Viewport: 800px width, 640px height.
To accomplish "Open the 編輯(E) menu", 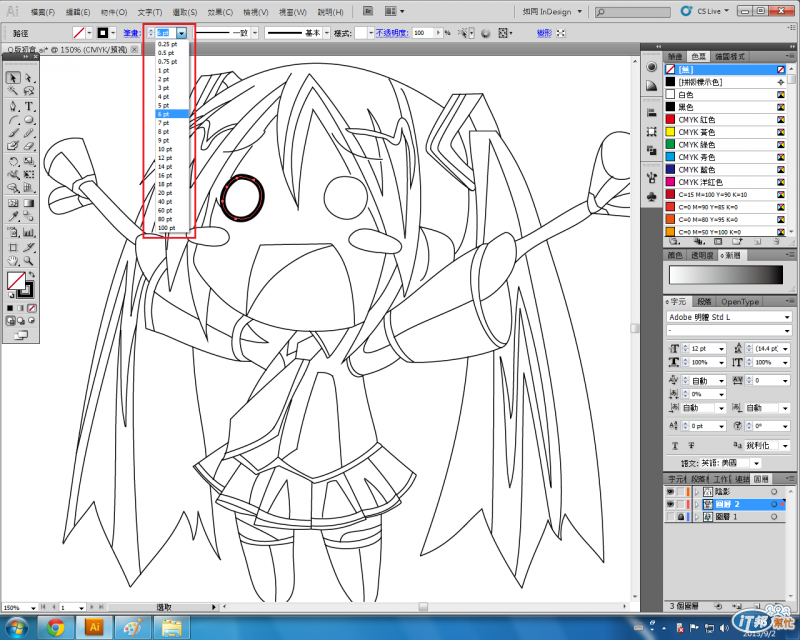I will click(78, 12).
